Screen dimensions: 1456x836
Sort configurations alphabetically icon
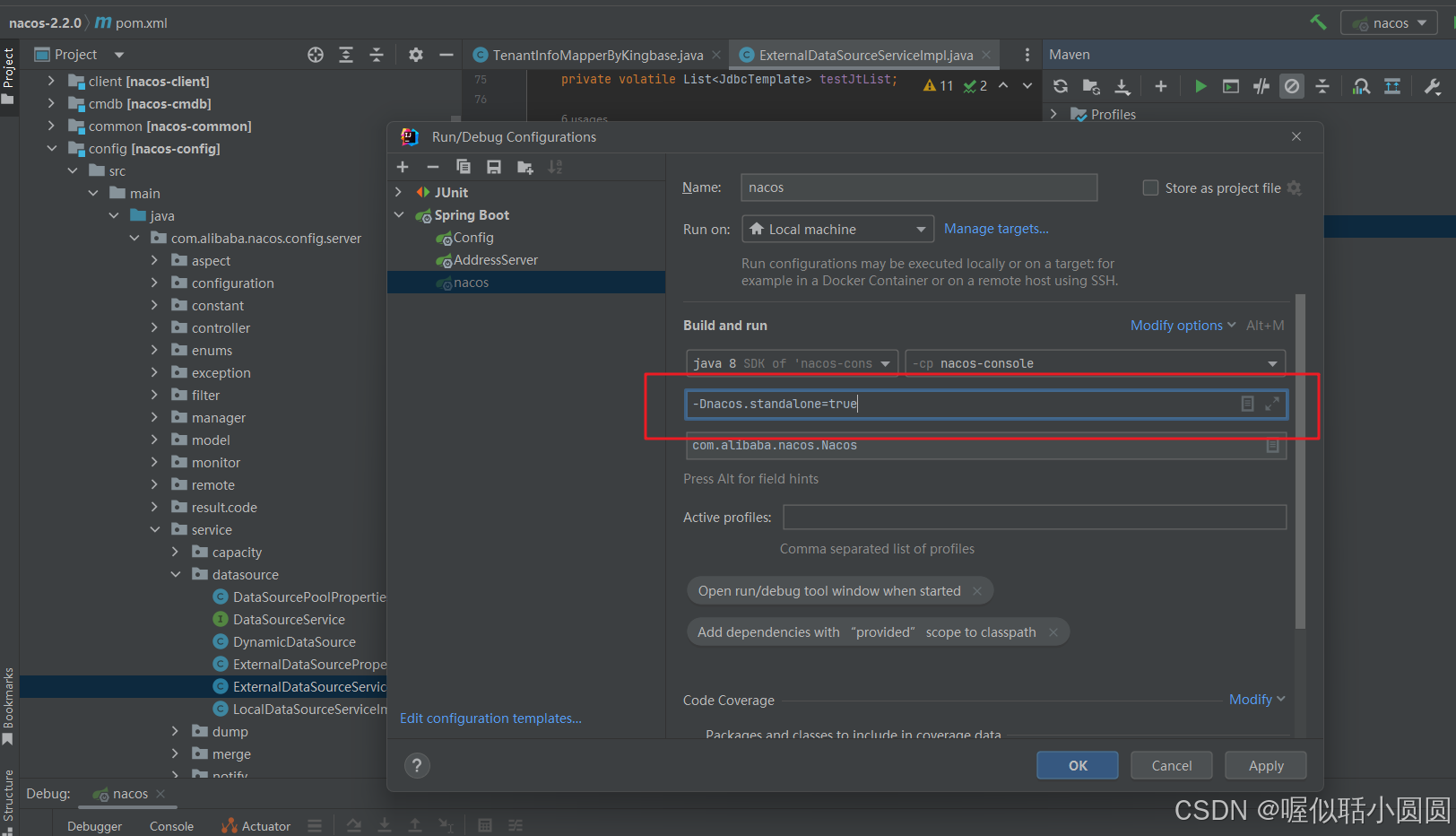pos(556,167)
